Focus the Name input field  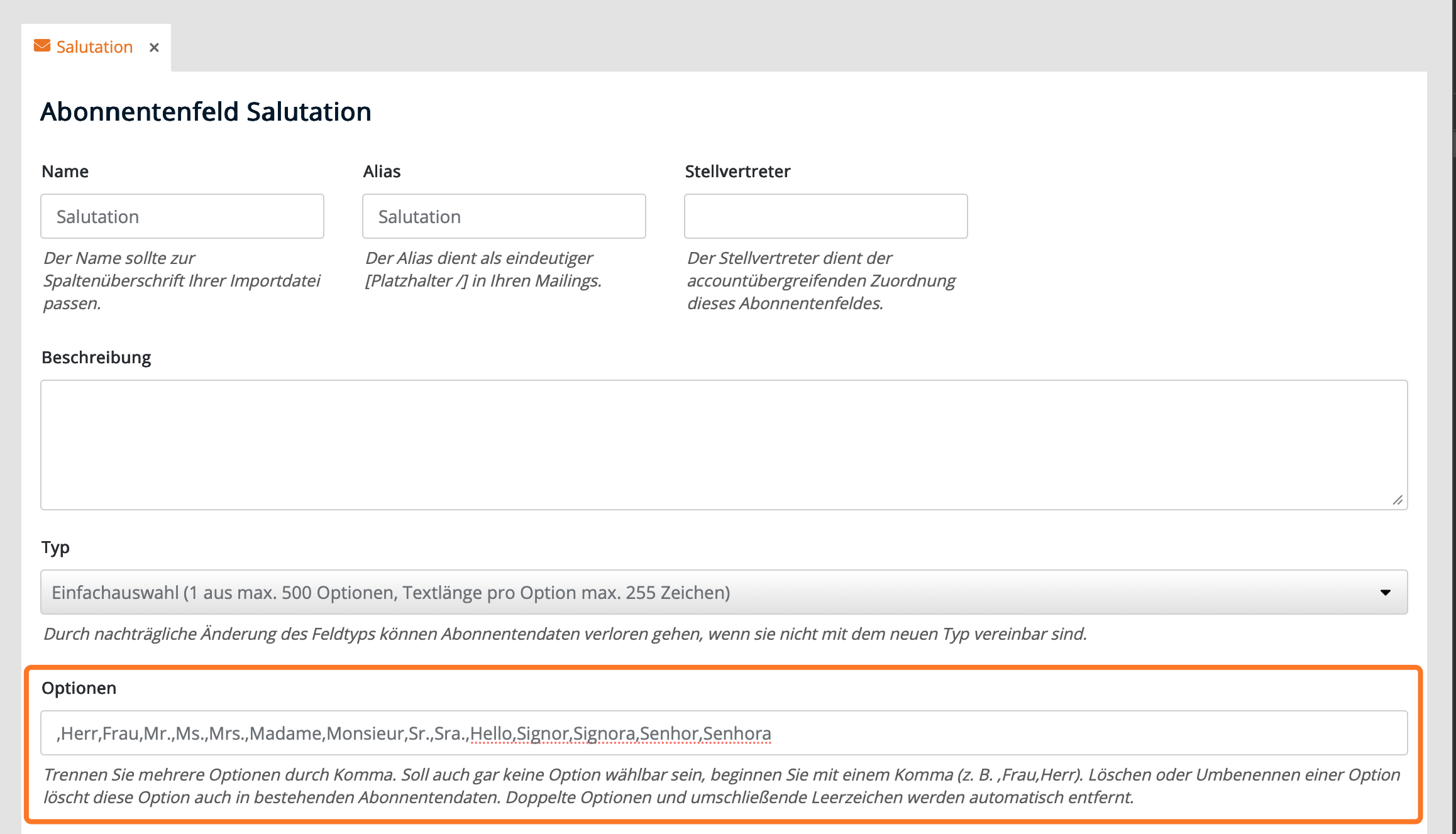[x=182, y=216]
